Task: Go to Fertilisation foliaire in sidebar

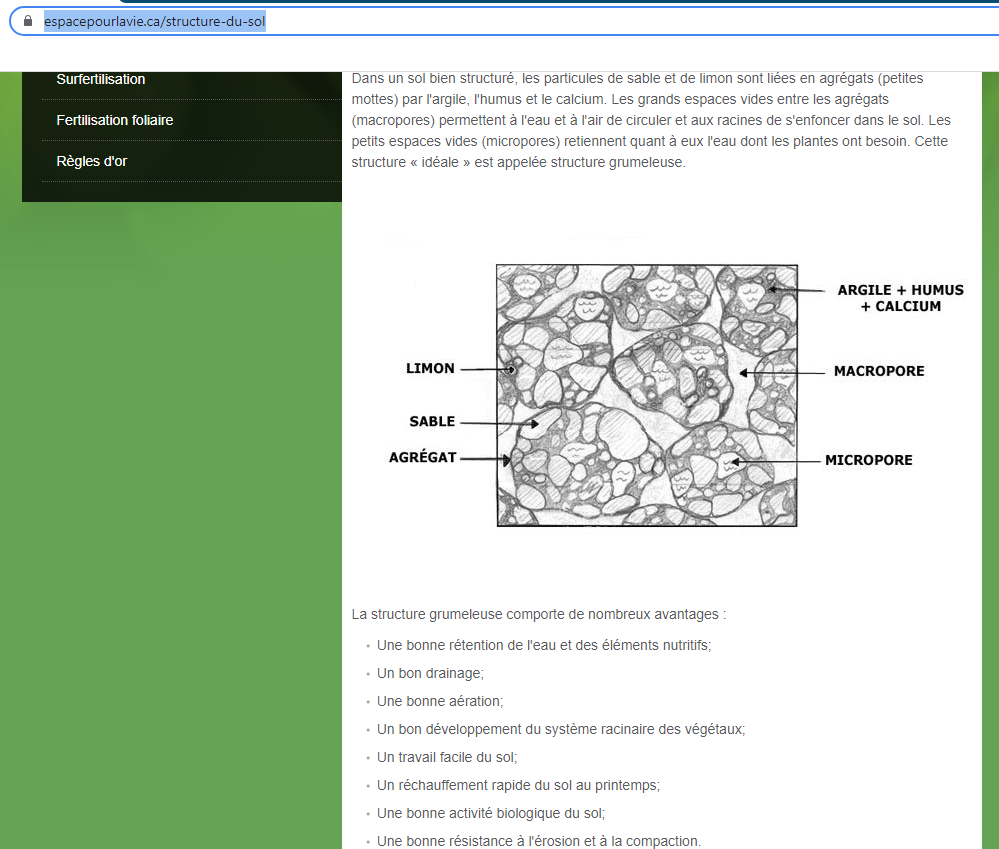Action: pyautogui.click(x=115, y=120)
